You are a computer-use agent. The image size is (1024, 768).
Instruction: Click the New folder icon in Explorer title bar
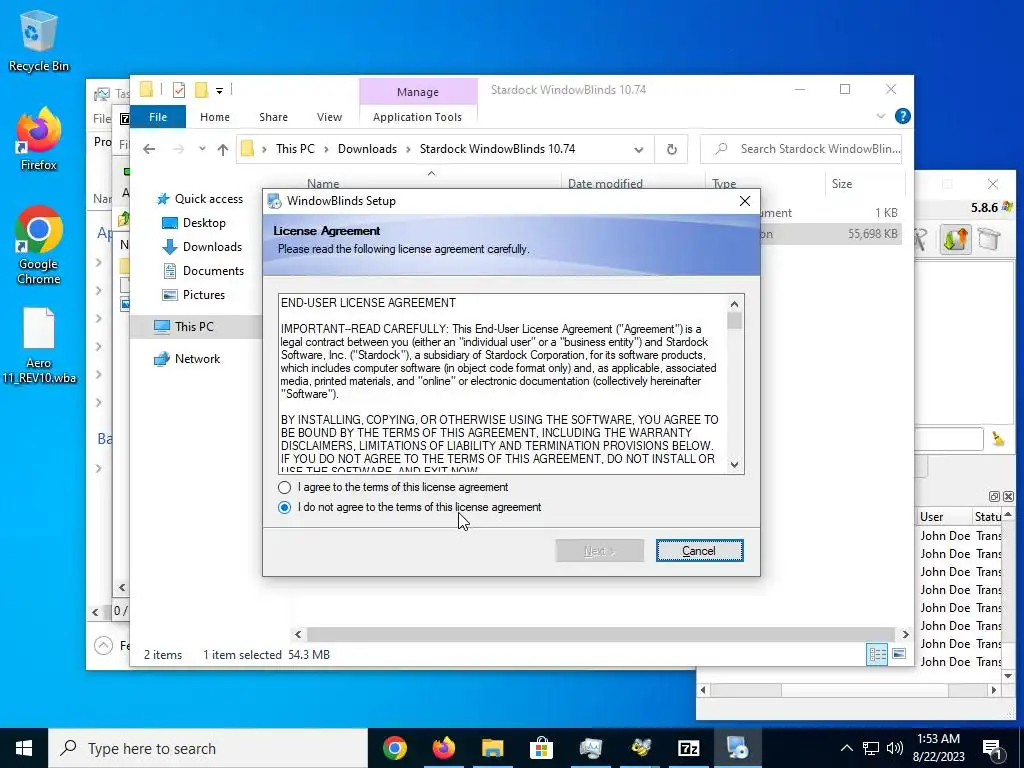202,90
